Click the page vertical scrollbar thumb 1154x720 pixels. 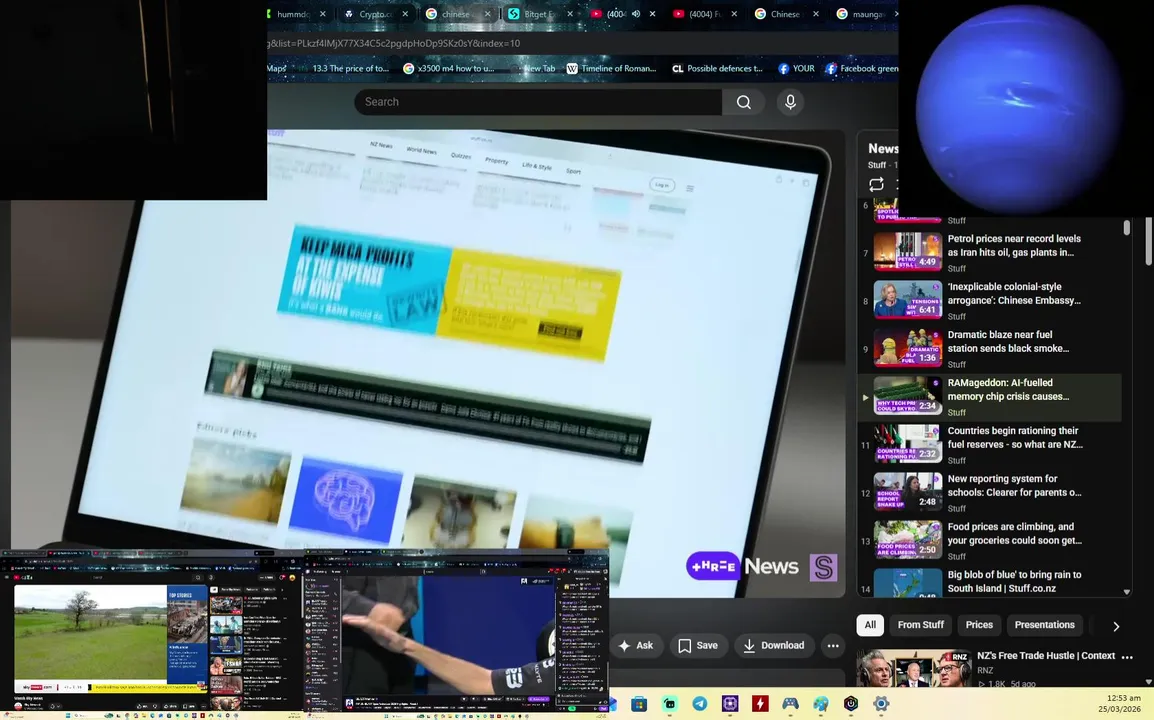[x=1150, y=241]
